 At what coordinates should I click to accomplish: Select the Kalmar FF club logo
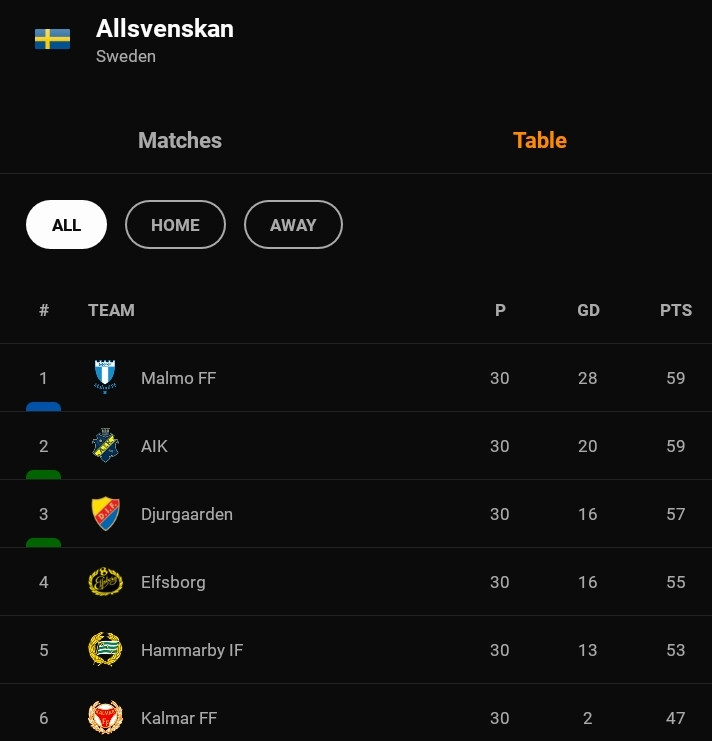pos(105,717)
